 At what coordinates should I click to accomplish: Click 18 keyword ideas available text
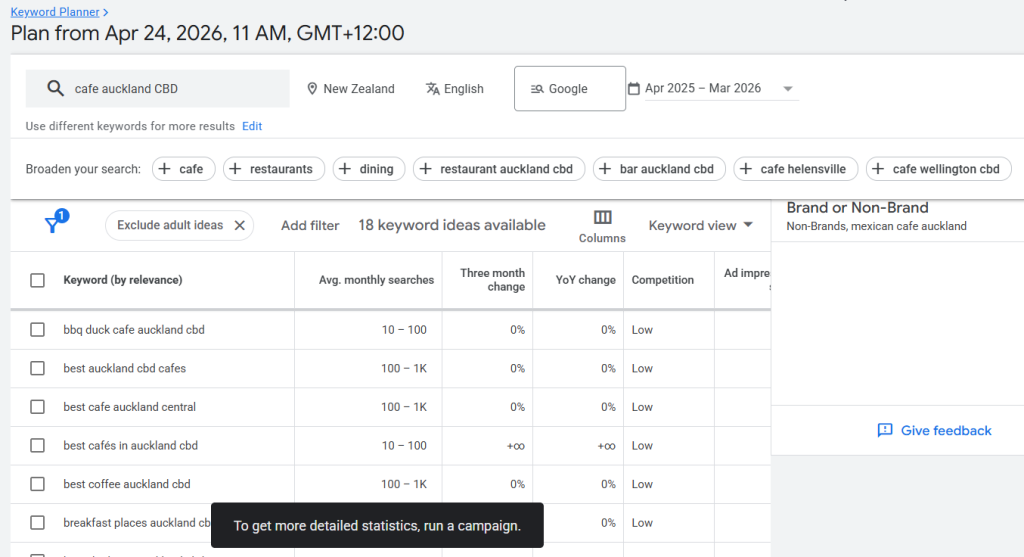click(x=452, y=225)
